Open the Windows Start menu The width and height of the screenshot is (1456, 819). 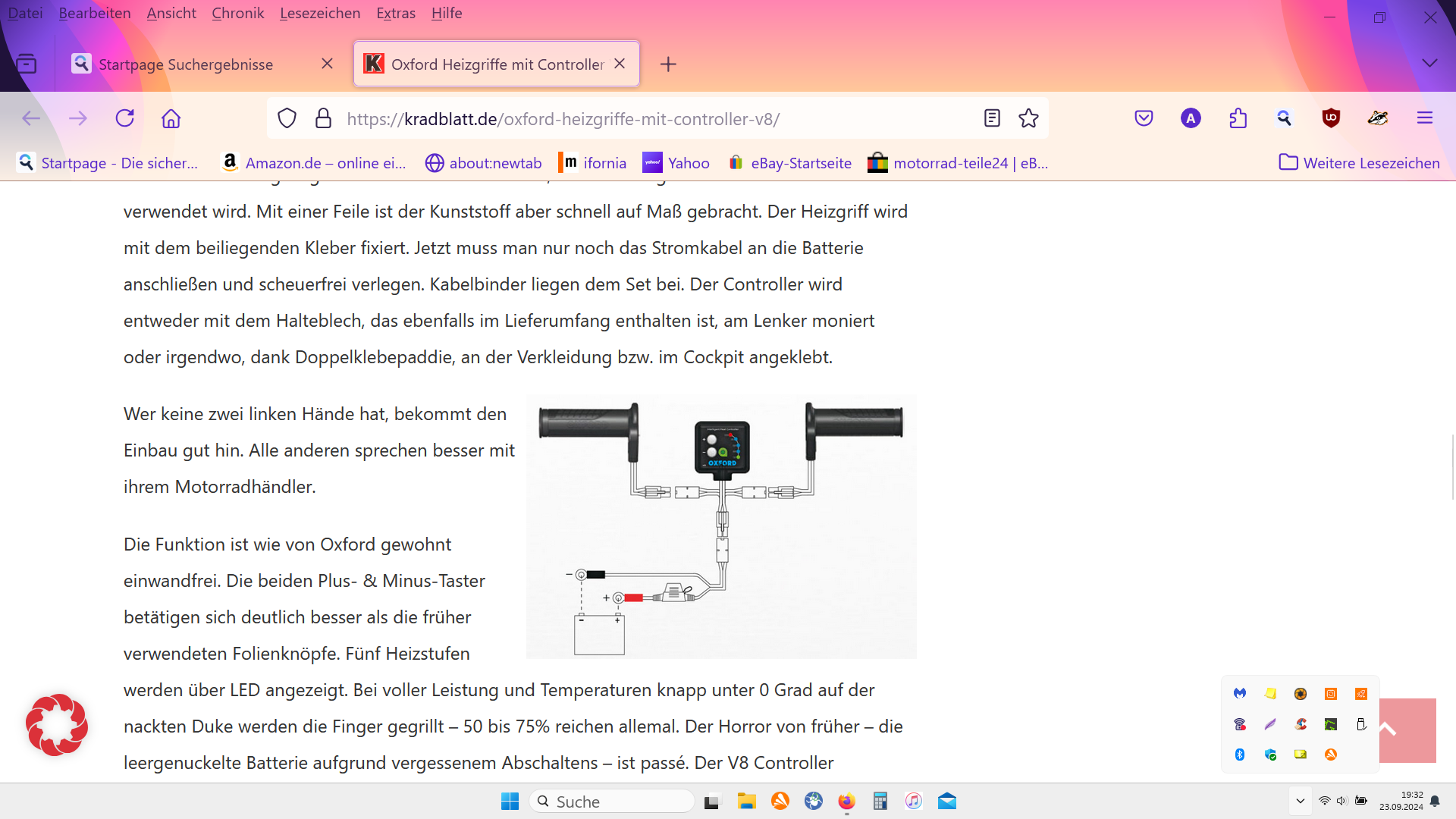point(510,801)
